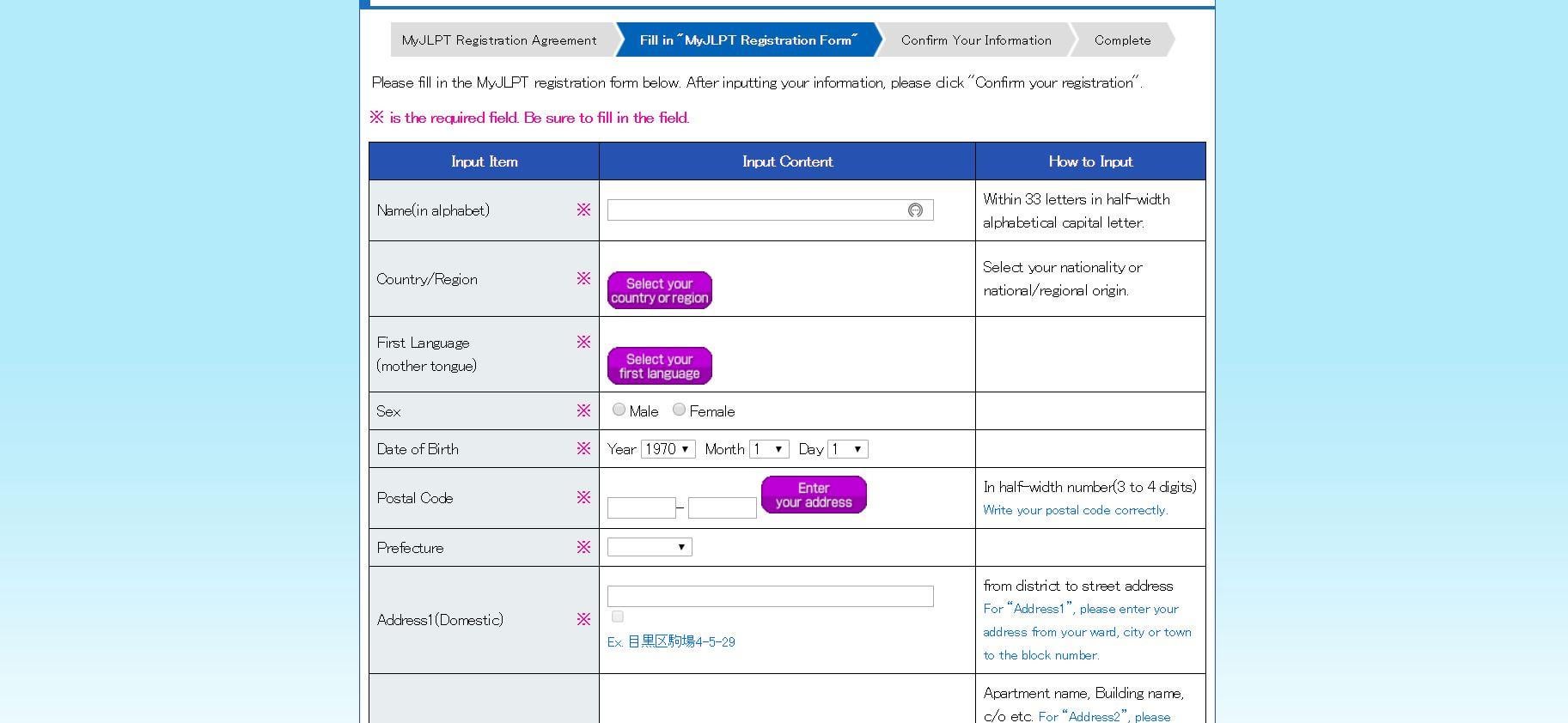Select the Confirm Your Information step
1568x723 pixels.
[976, 40]
